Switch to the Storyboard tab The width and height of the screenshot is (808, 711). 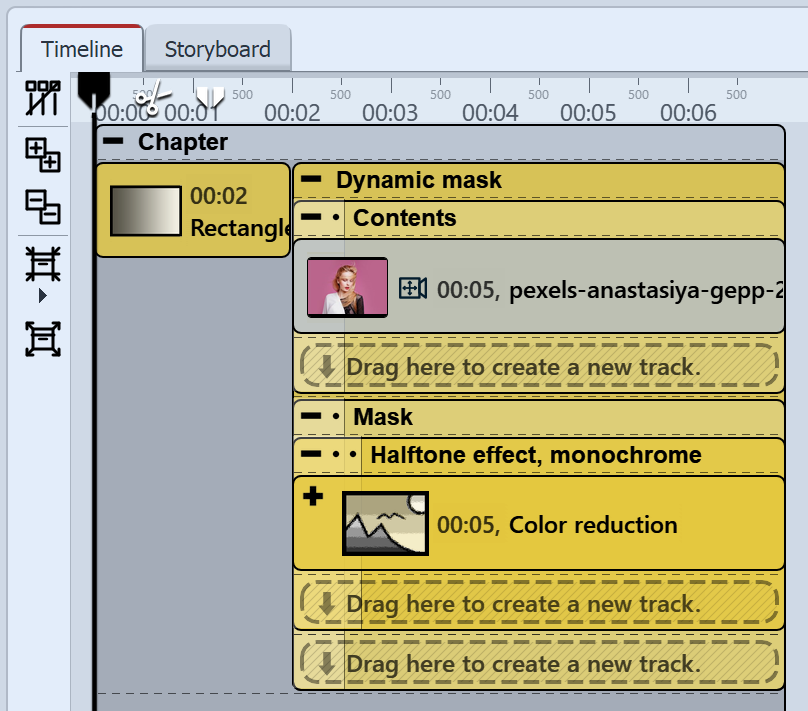coord(217,48)
